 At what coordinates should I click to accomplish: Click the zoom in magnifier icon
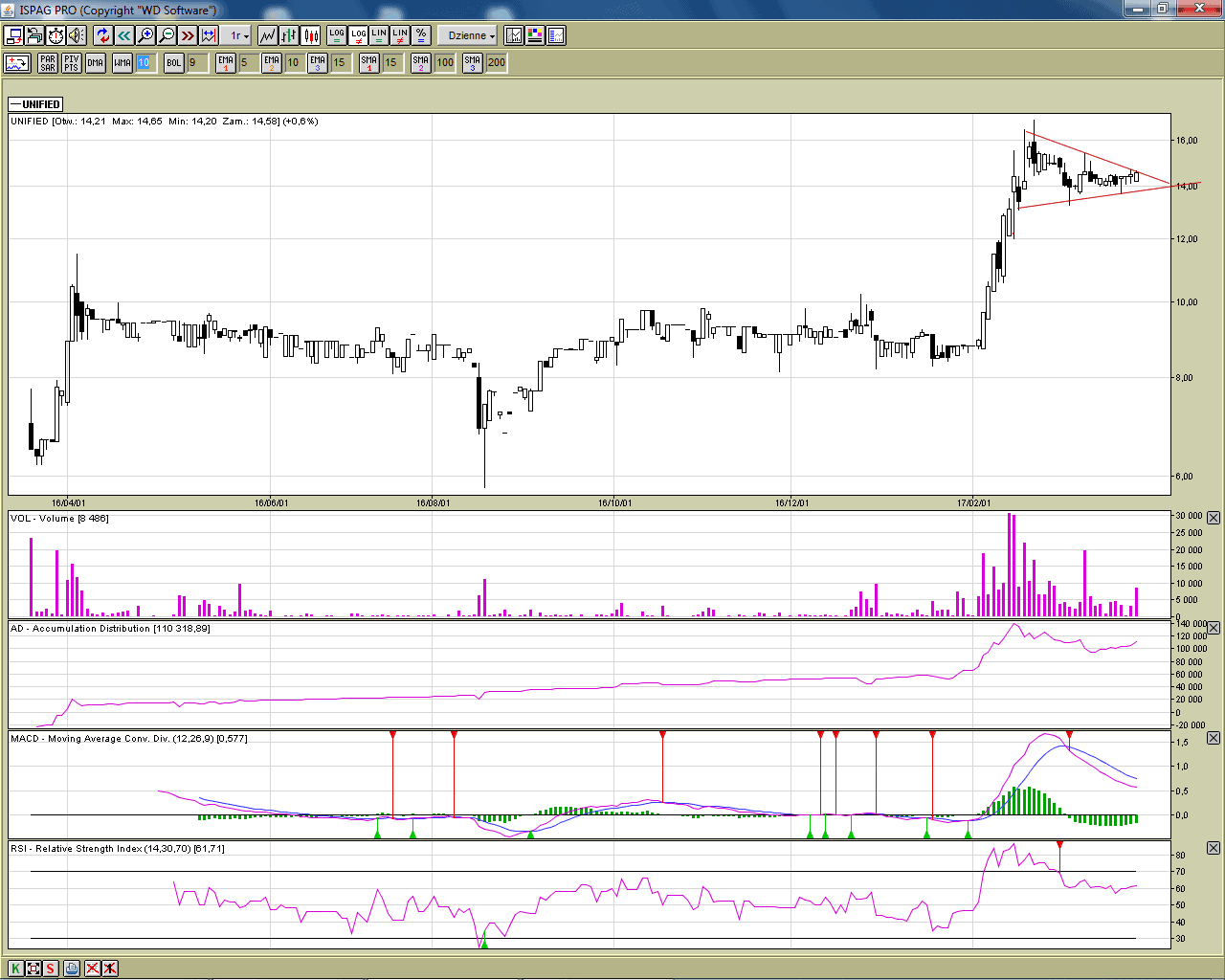(145, 35)
